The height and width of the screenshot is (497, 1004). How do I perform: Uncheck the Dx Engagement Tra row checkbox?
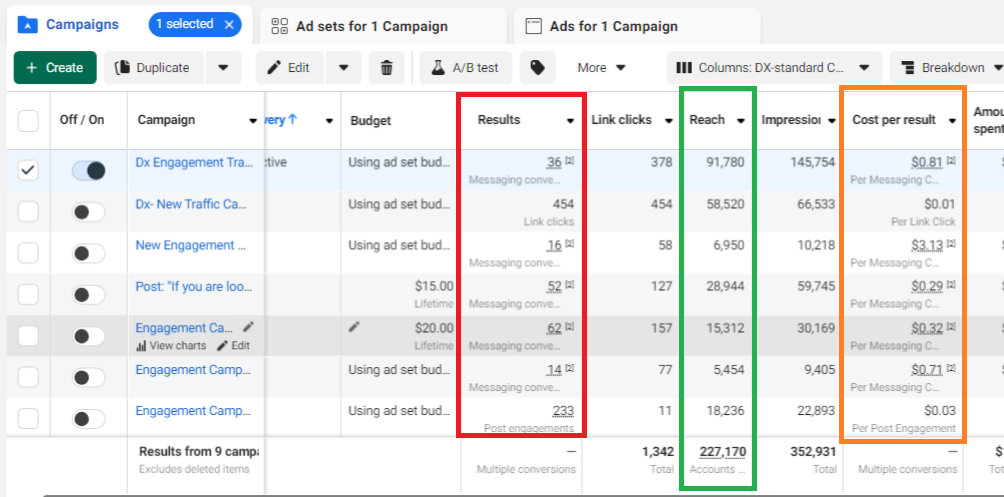tap(29, 171)
